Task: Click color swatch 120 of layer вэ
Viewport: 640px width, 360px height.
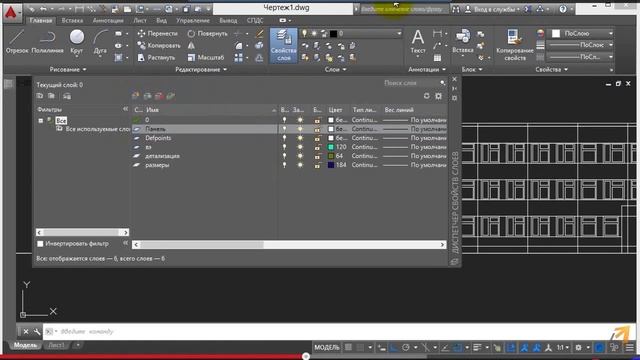Action: click(x=331, y=147)
